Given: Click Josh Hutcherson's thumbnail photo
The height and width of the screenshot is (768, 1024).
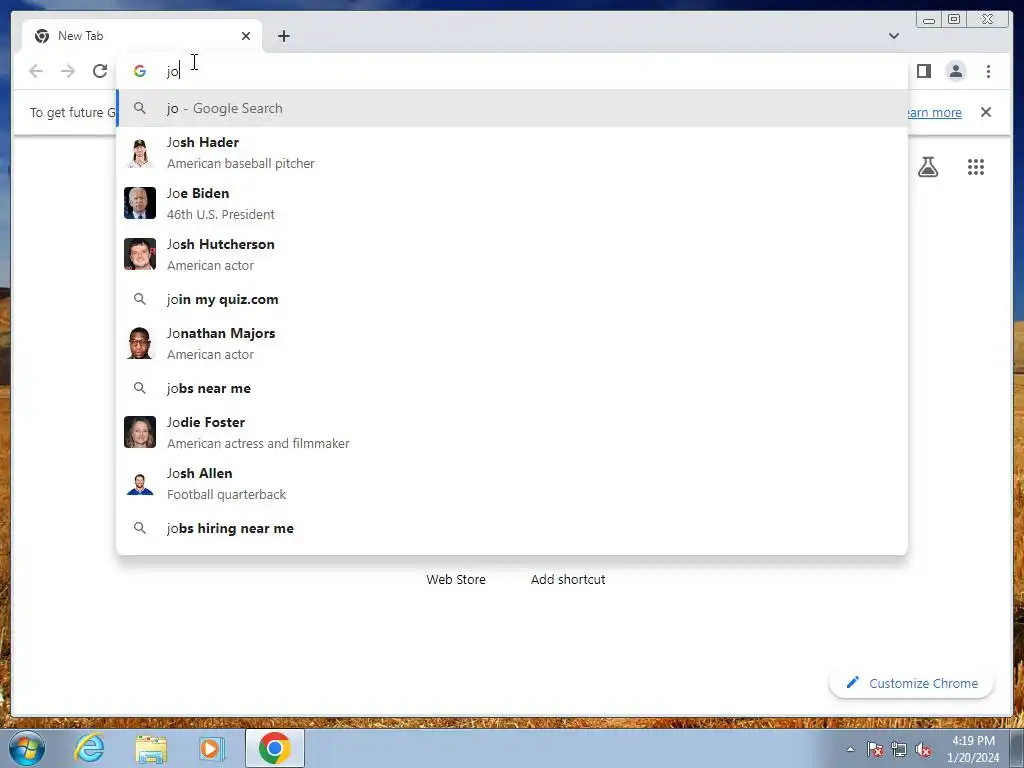Looking at the screenshot, I should tap(140, 254).
